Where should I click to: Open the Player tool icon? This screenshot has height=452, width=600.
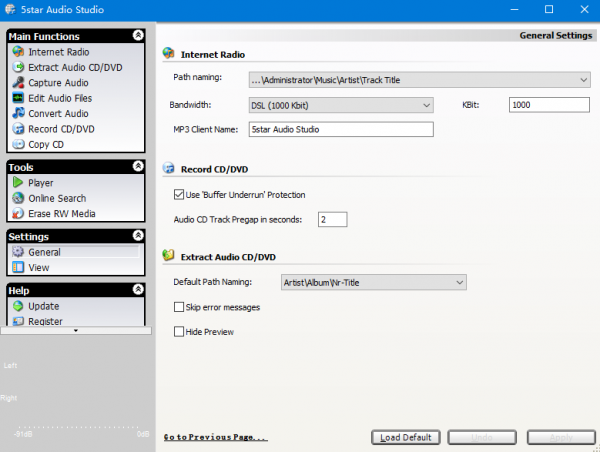click(x=18, y=183)
